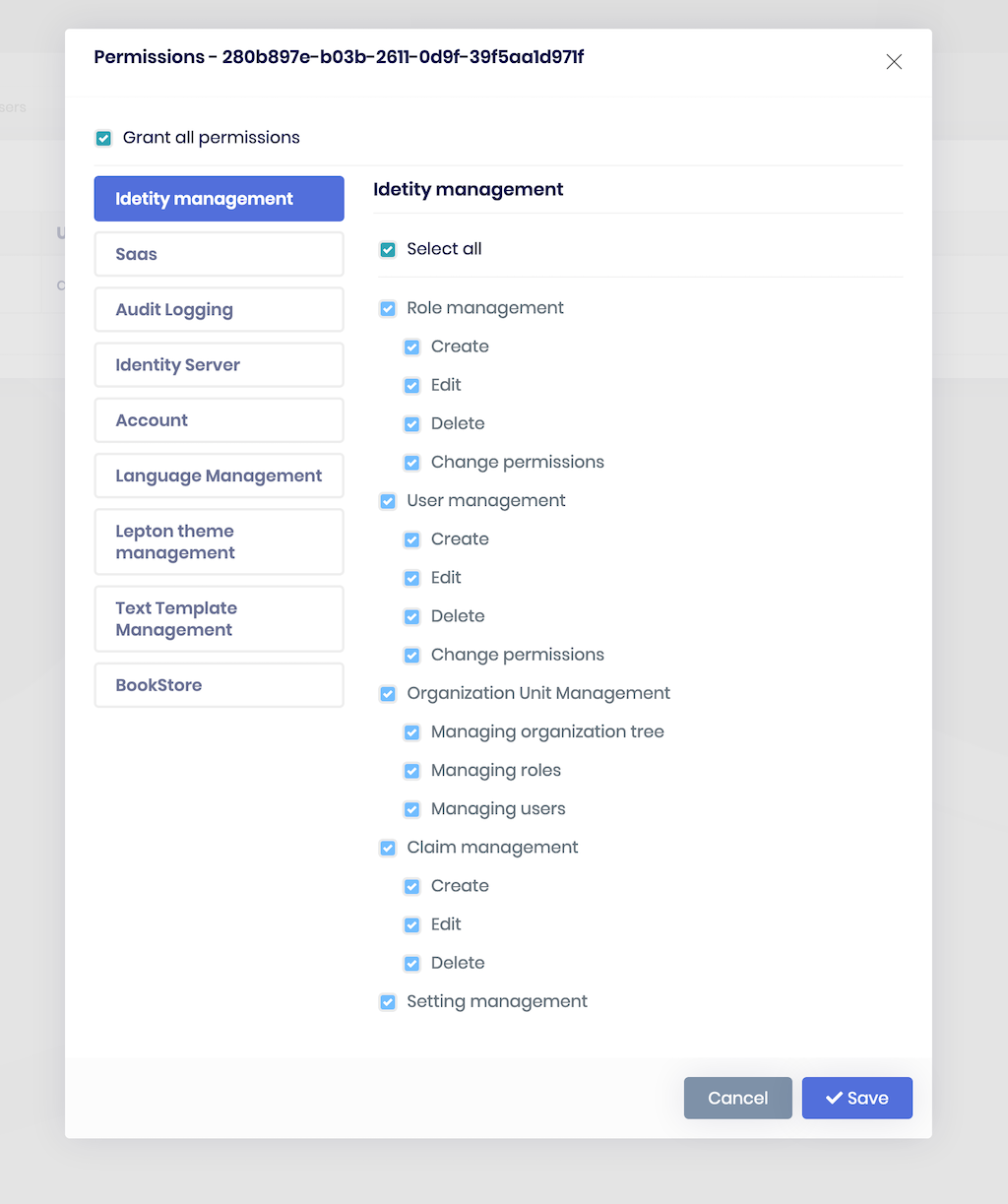Disable the Grant all permissions checkbox
Viewport: 1008px width, 1204px height.
[x=103, y=138]
